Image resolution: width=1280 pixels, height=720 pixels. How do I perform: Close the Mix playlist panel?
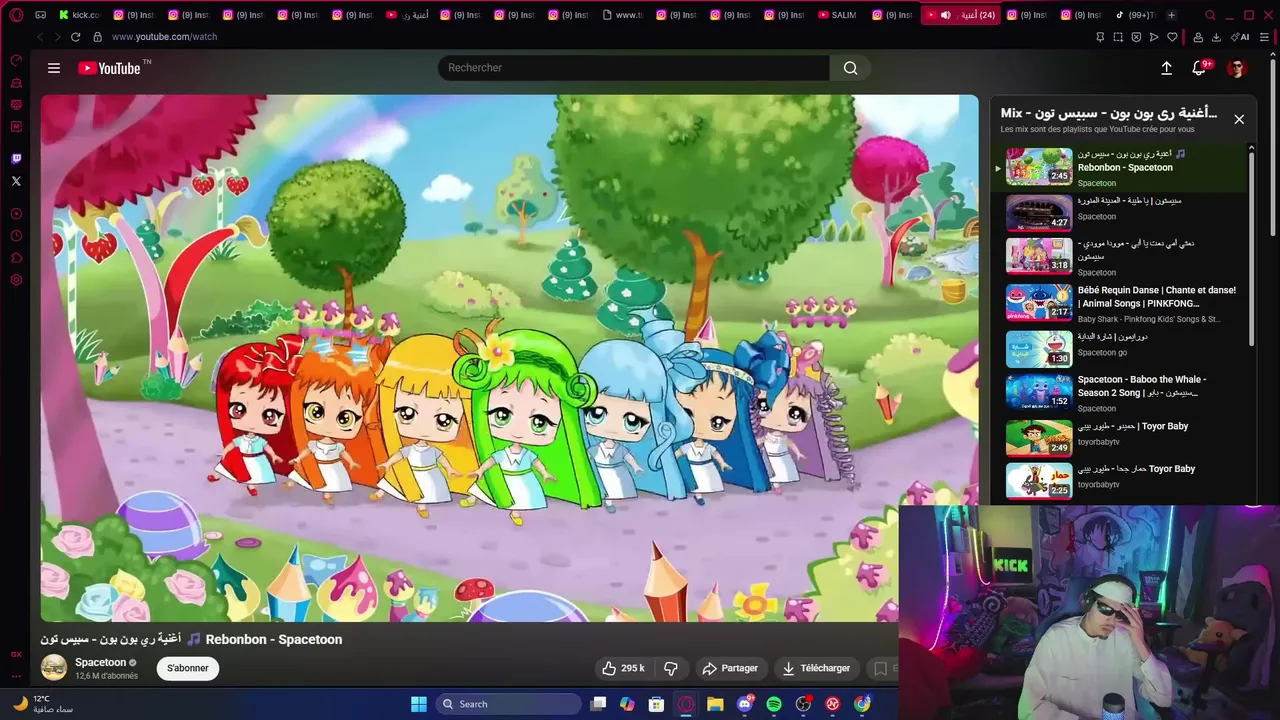1239,119
